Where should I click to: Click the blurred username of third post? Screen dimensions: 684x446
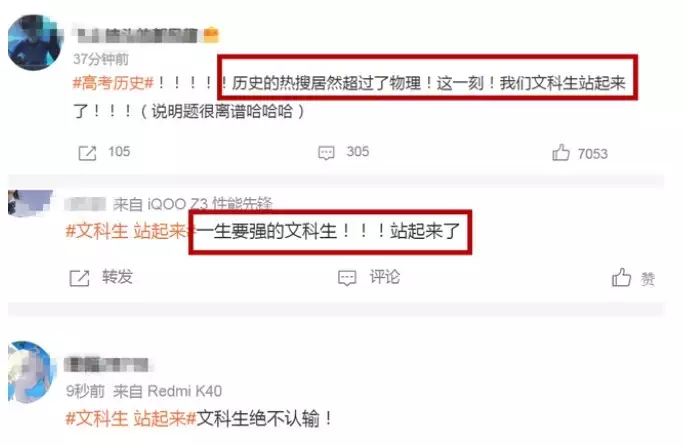coord(107,364)
